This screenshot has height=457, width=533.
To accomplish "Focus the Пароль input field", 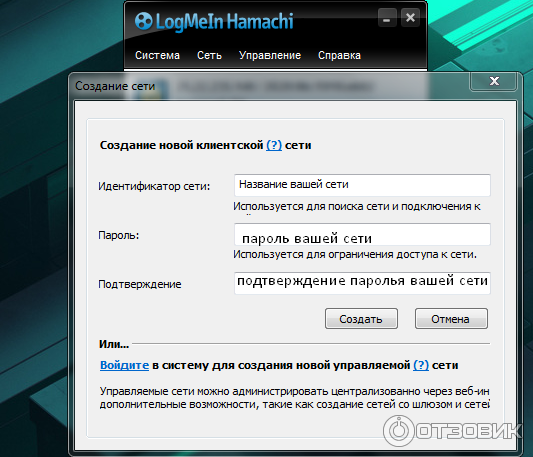I will click(362, 234).
